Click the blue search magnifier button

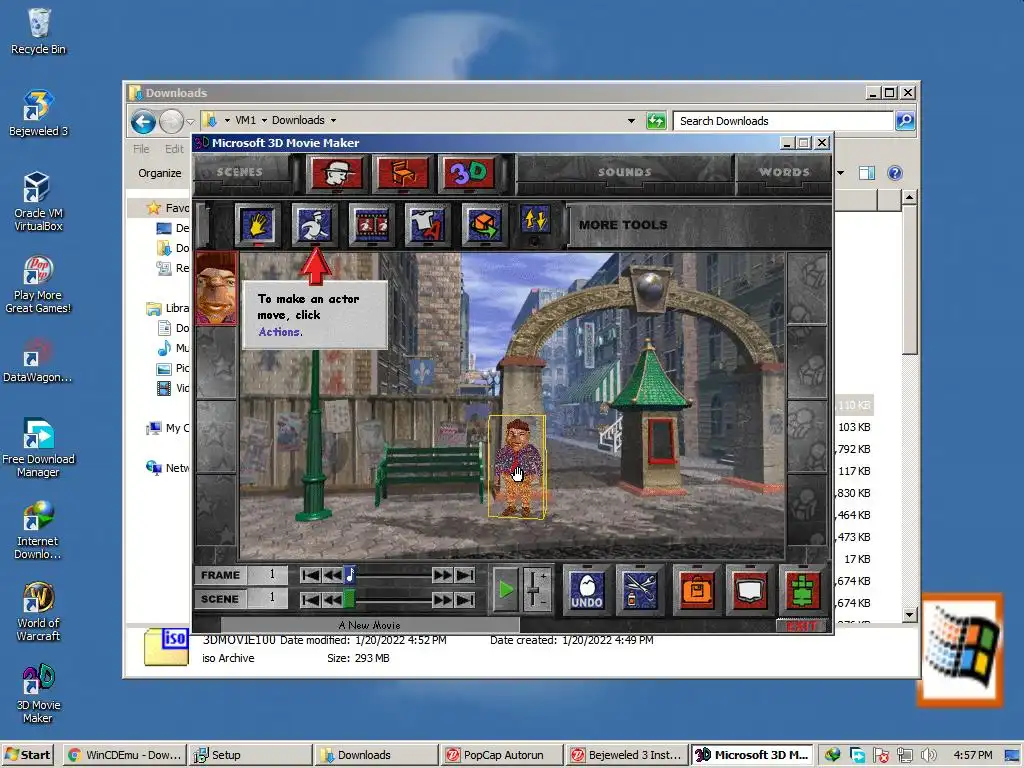905,121
